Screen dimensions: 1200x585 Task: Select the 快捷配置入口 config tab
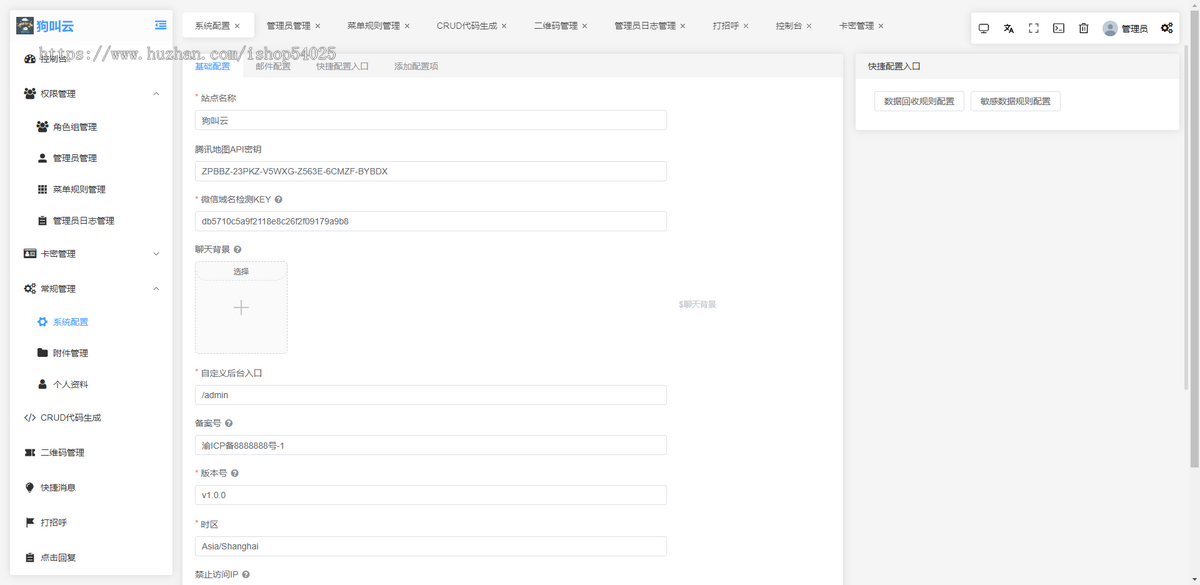pyautogui.click(x=342, y=66)
